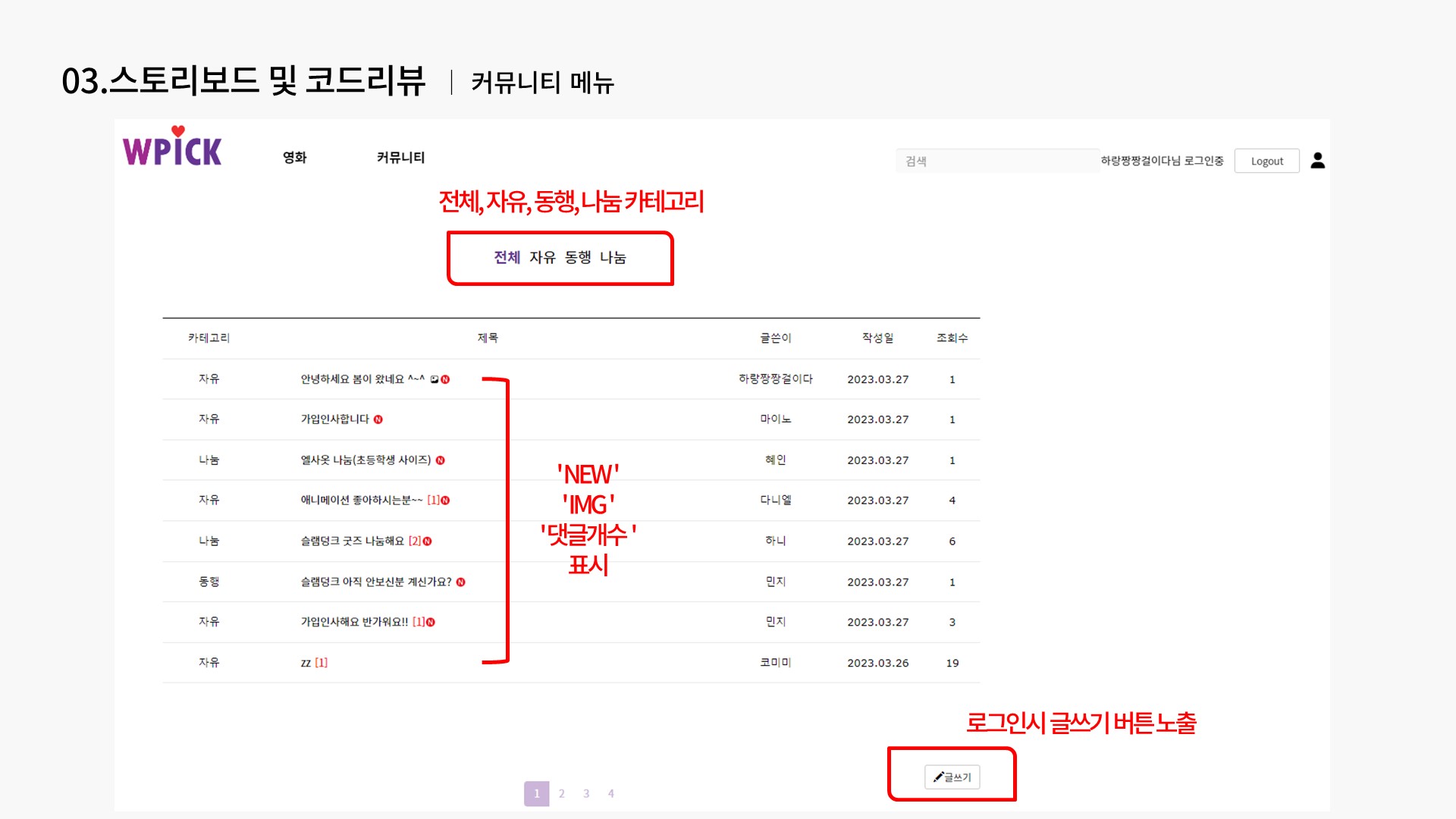Screen dimensions: 1456x819
Task: Open the post titled 'zz'
Action: pyautogui.click(x=306, y=662)
